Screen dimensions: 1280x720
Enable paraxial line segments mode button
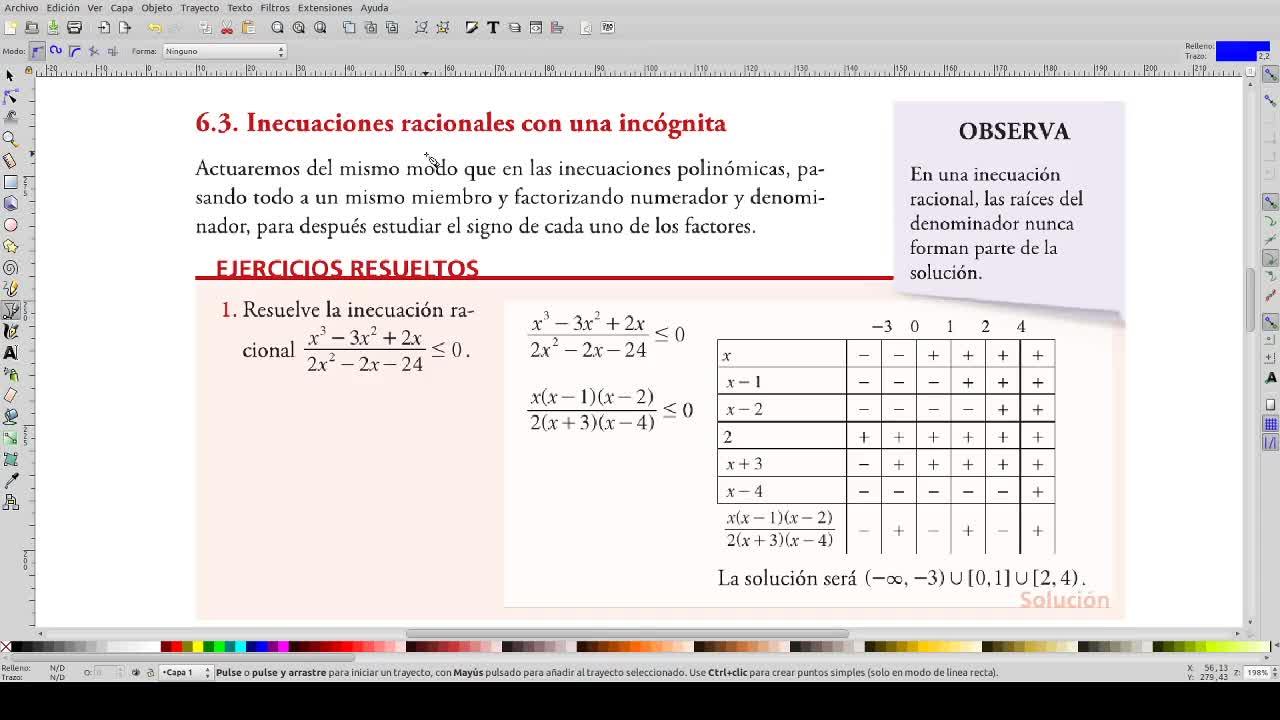point(113,51)
